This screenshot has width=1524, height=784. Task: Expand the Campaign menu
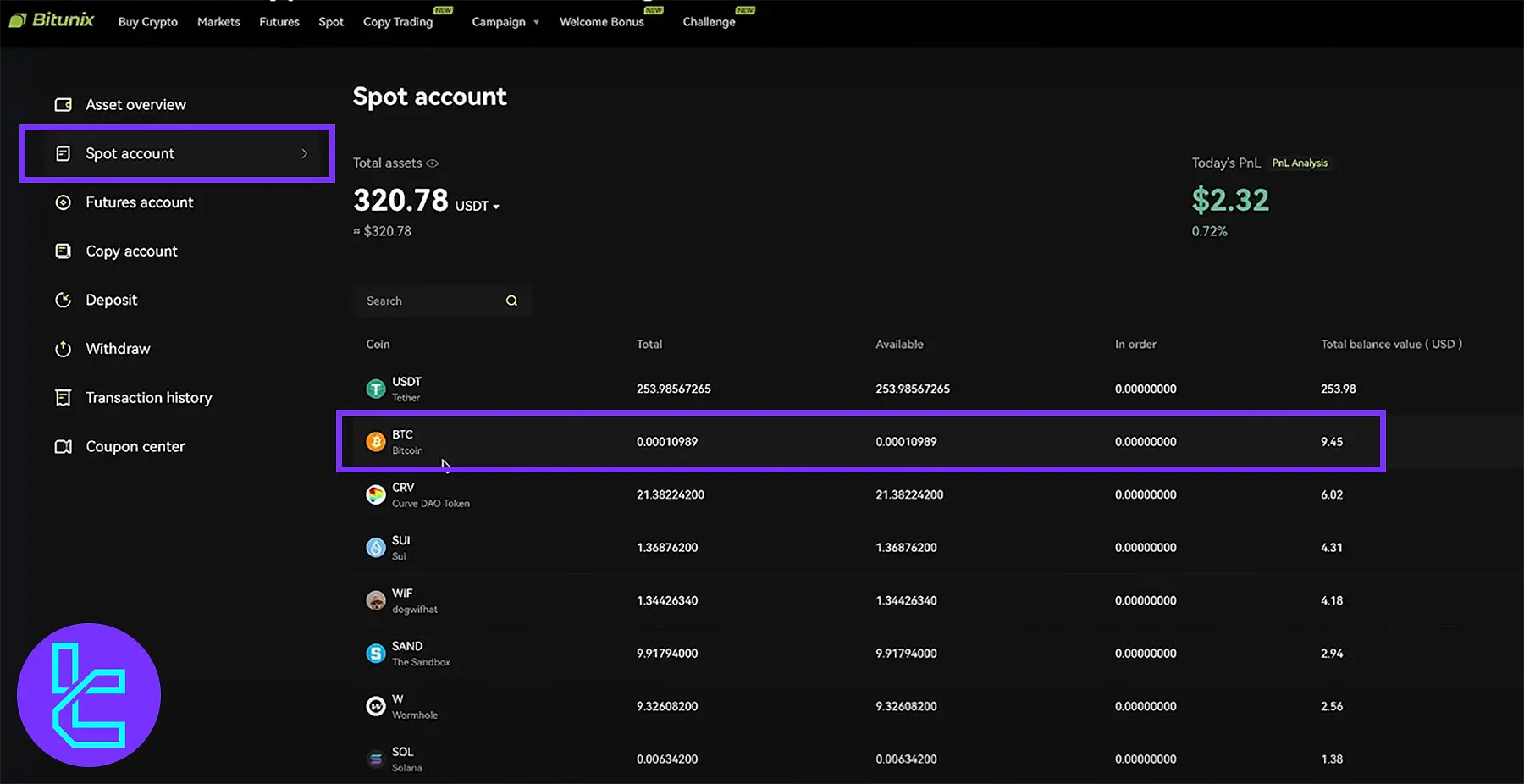coord(505,22)
